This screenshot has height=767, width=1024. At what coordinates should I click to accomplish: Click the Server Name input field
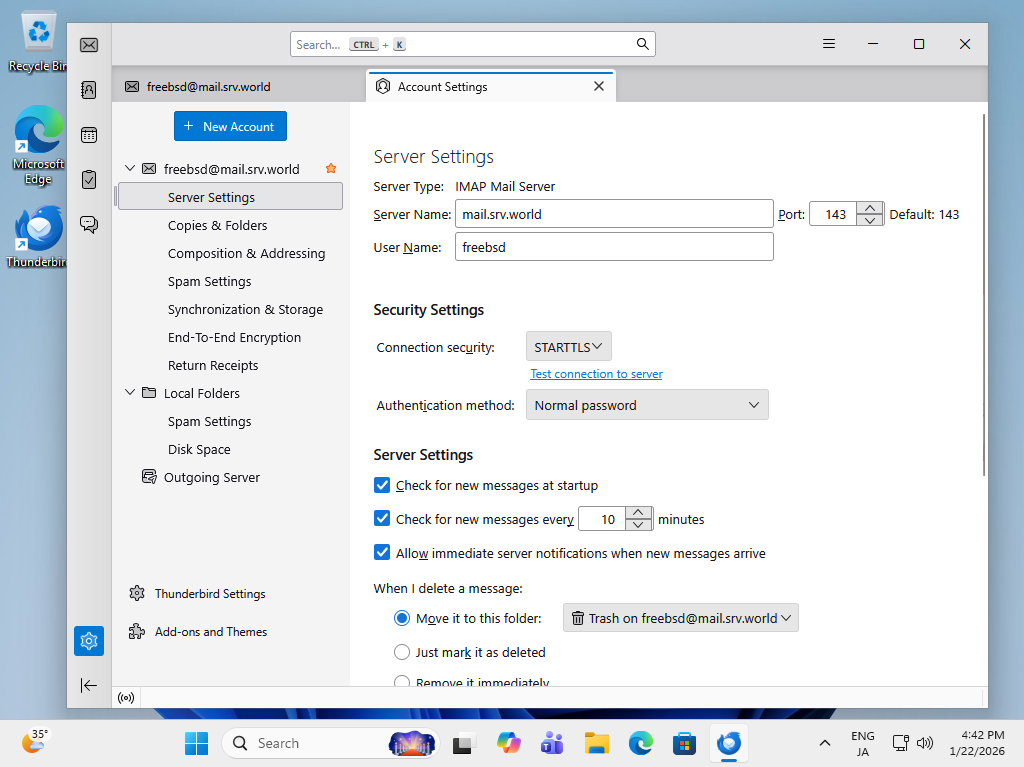[x=614, y=214]
